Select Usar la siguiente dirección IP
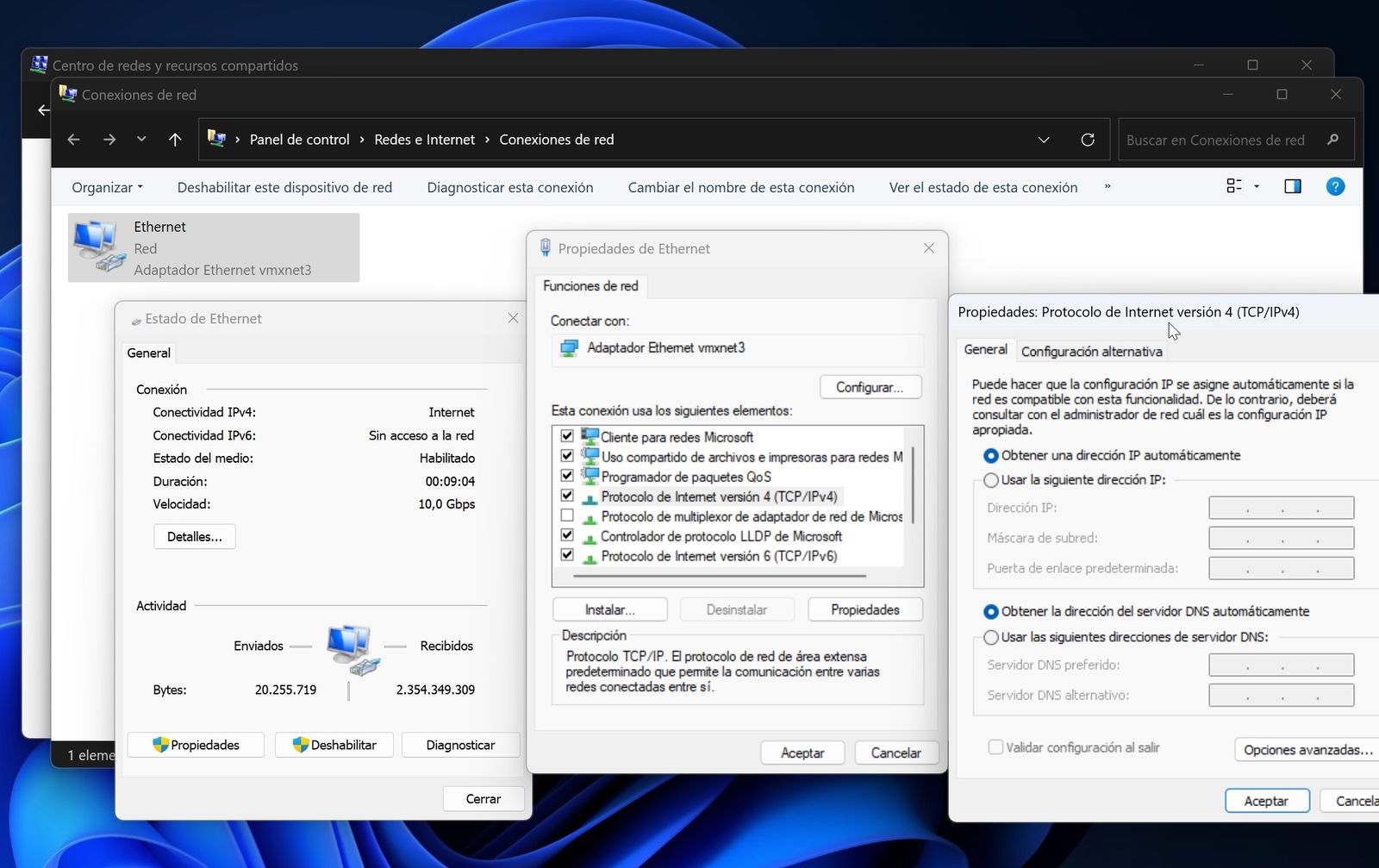This screenshot has width=1379, height=868. tap(991, 480)
